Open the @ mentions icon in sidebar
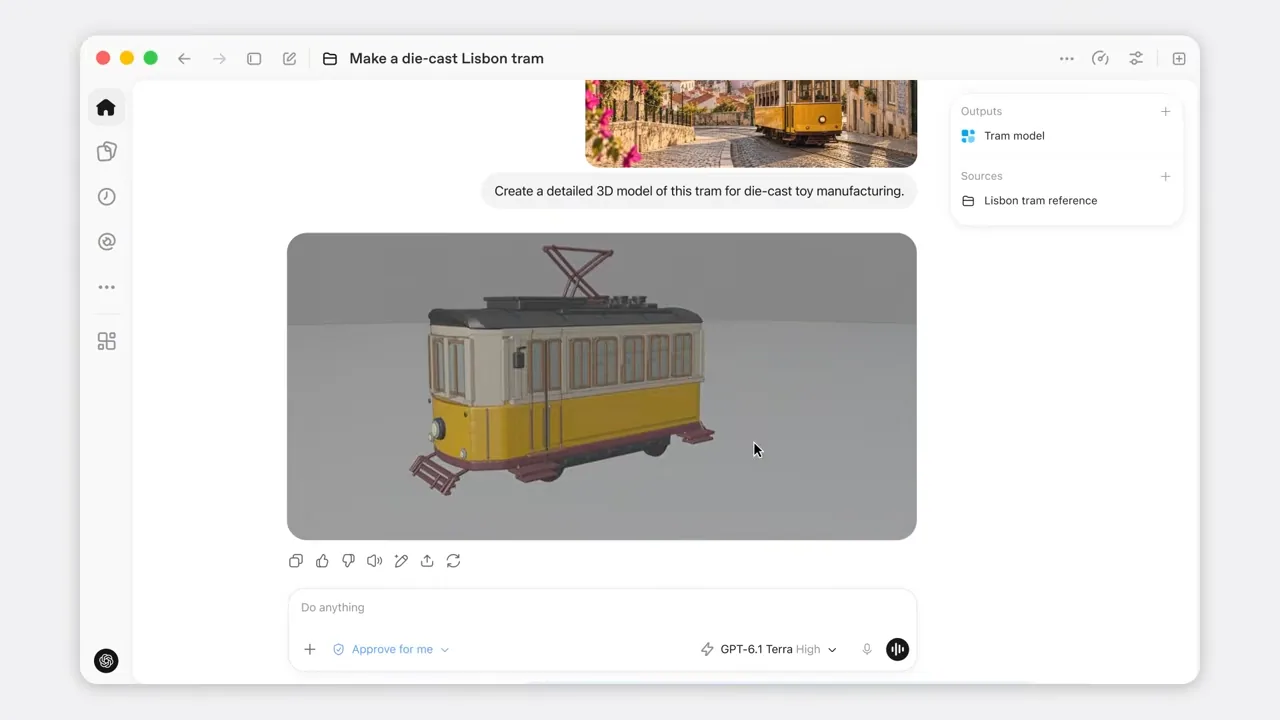Image resolution: width=1280 pixels, height=720 pixels. click(x=106, y=242)
